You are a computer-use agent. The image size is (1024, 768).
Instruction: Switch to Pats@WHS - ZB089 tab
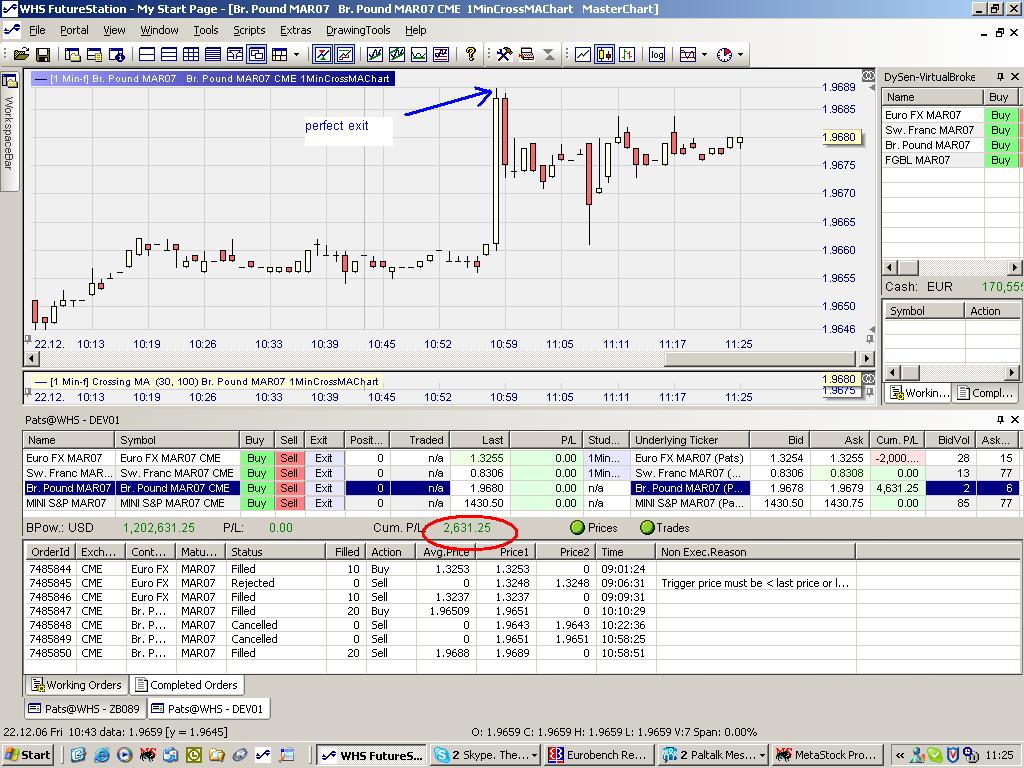84,709
